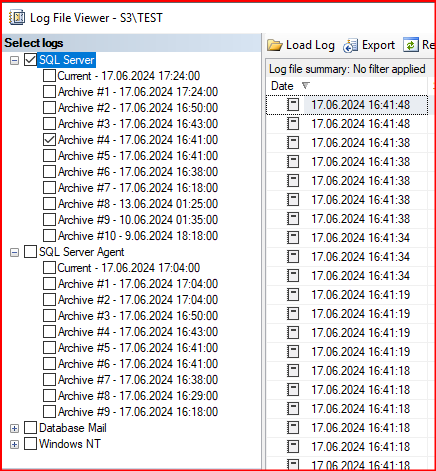Select Agent Archive #8 16:29:00 item
Viewport: 436px width, 471px height.
point(138,396)
